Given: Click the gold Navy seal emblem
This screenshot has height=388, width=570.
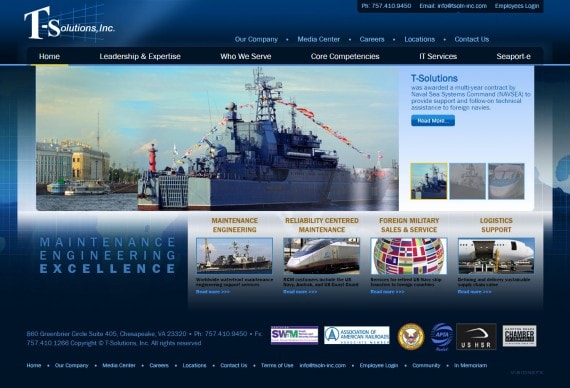Looking at the screenshot, I should pos(411,337).
